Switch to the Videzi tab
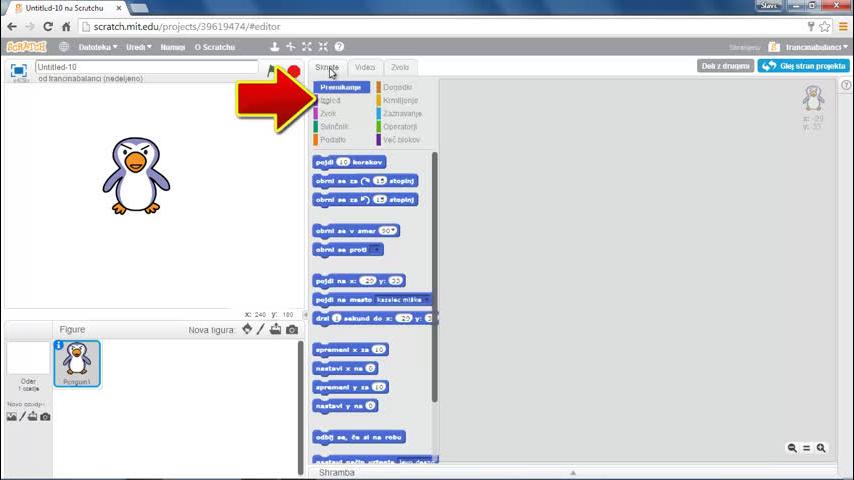The height and width of the screenshot is (480, 854). coord(365,67)
